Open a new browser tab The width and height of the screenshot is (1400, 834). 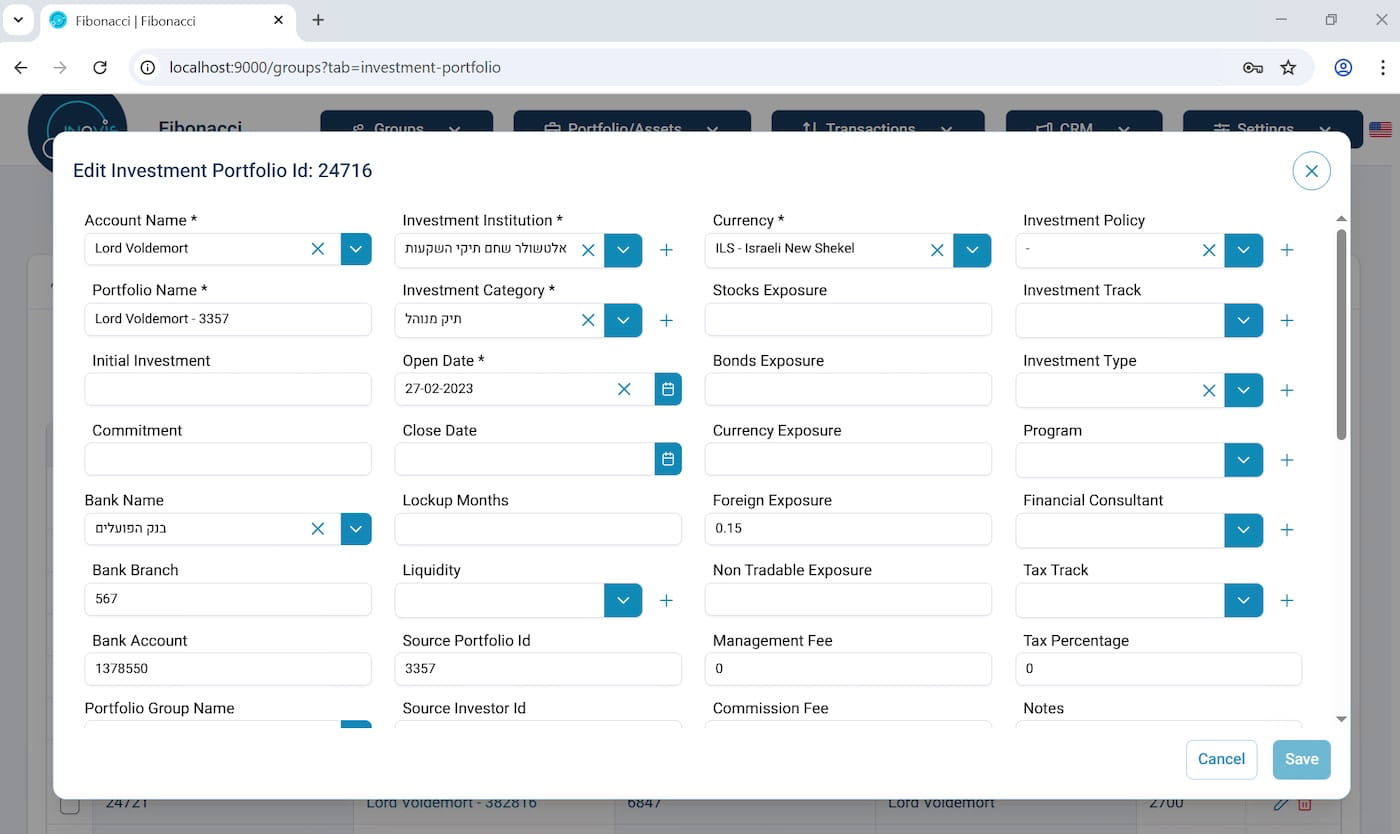pyautogui.click(x=318, y=20)
